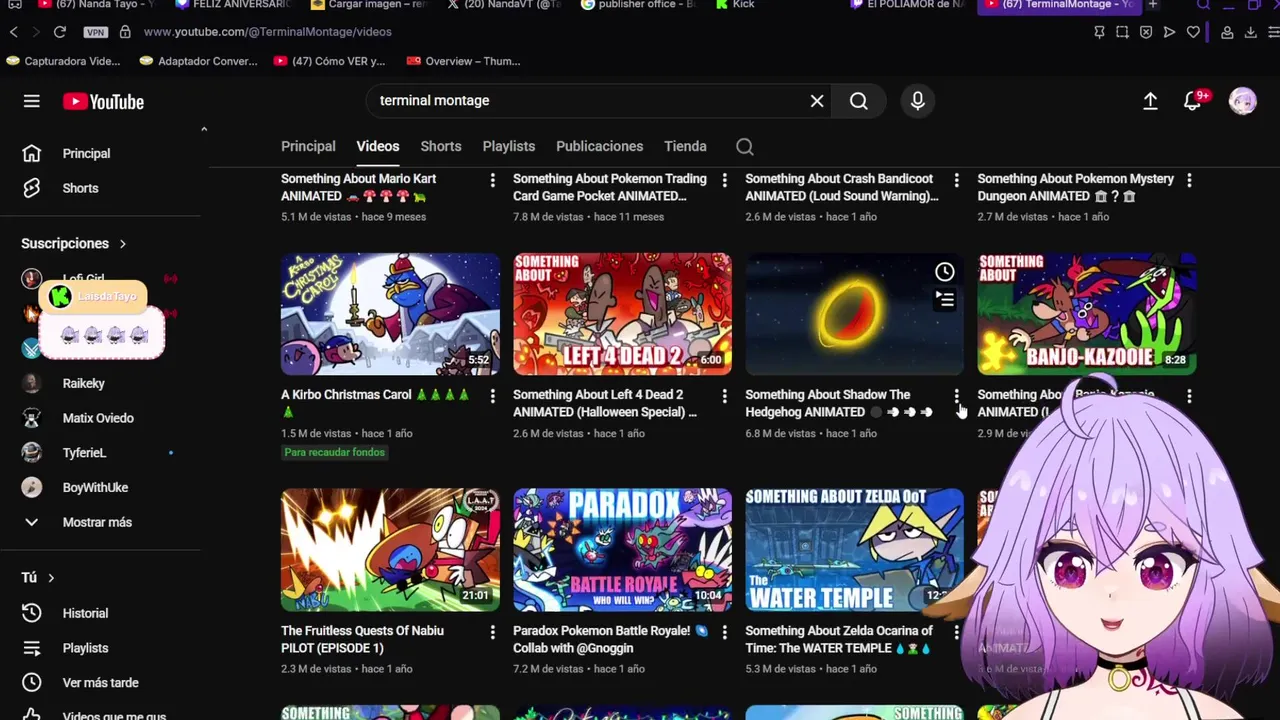Screen dimensions: 1280x720
Task: Play Fruitless Quests Of Nabiu thumbnail
Action: pyautogui.click(x=390, y=550)
